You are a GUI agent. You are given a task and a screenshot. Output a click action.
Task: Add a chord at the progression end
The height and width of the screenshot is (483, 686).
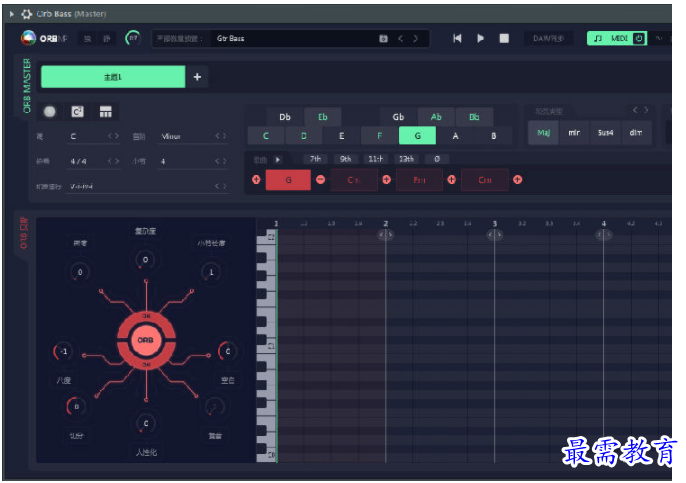518,179
